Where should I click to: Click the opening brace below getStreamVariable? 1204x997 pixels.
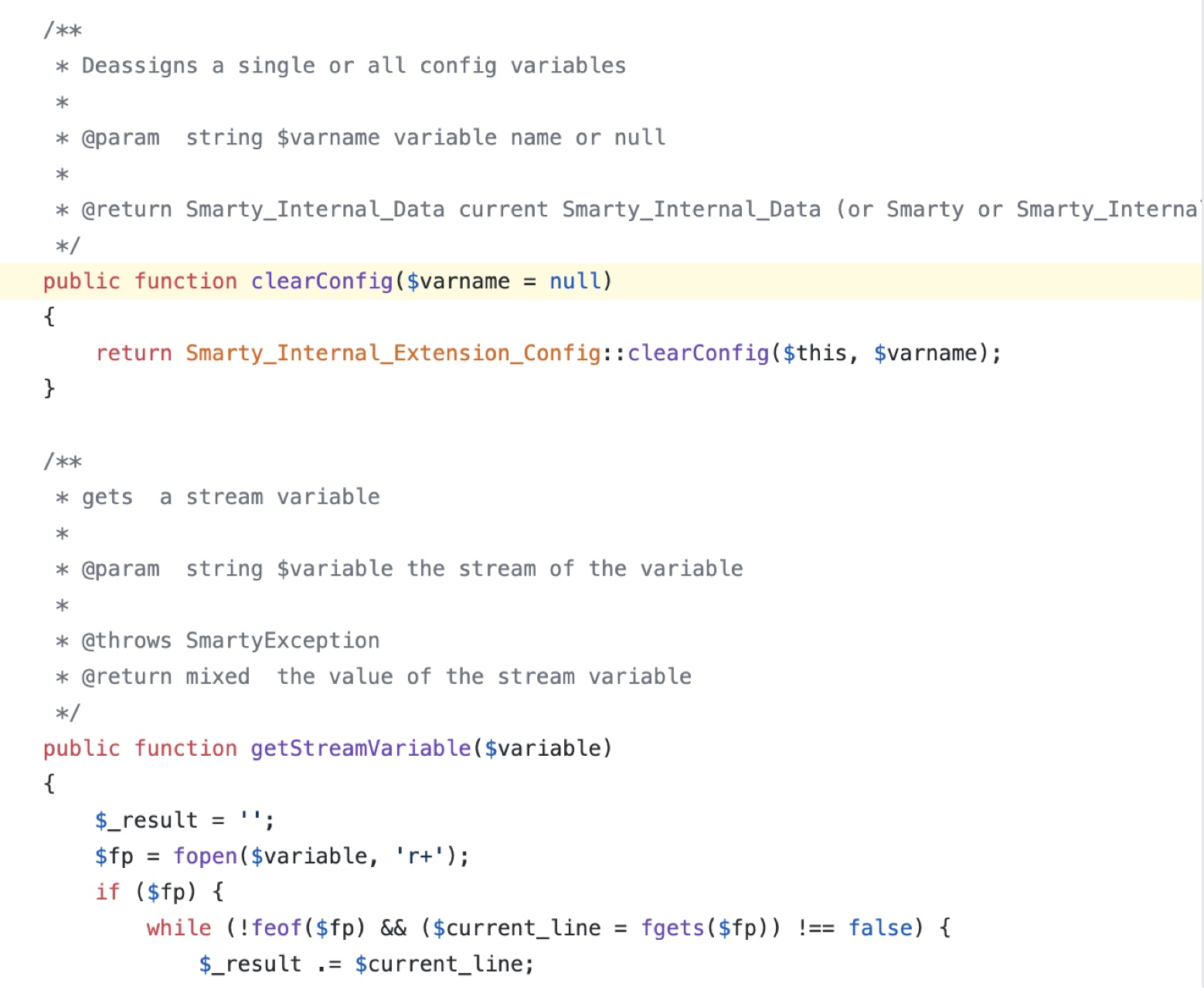pos(49,784)
